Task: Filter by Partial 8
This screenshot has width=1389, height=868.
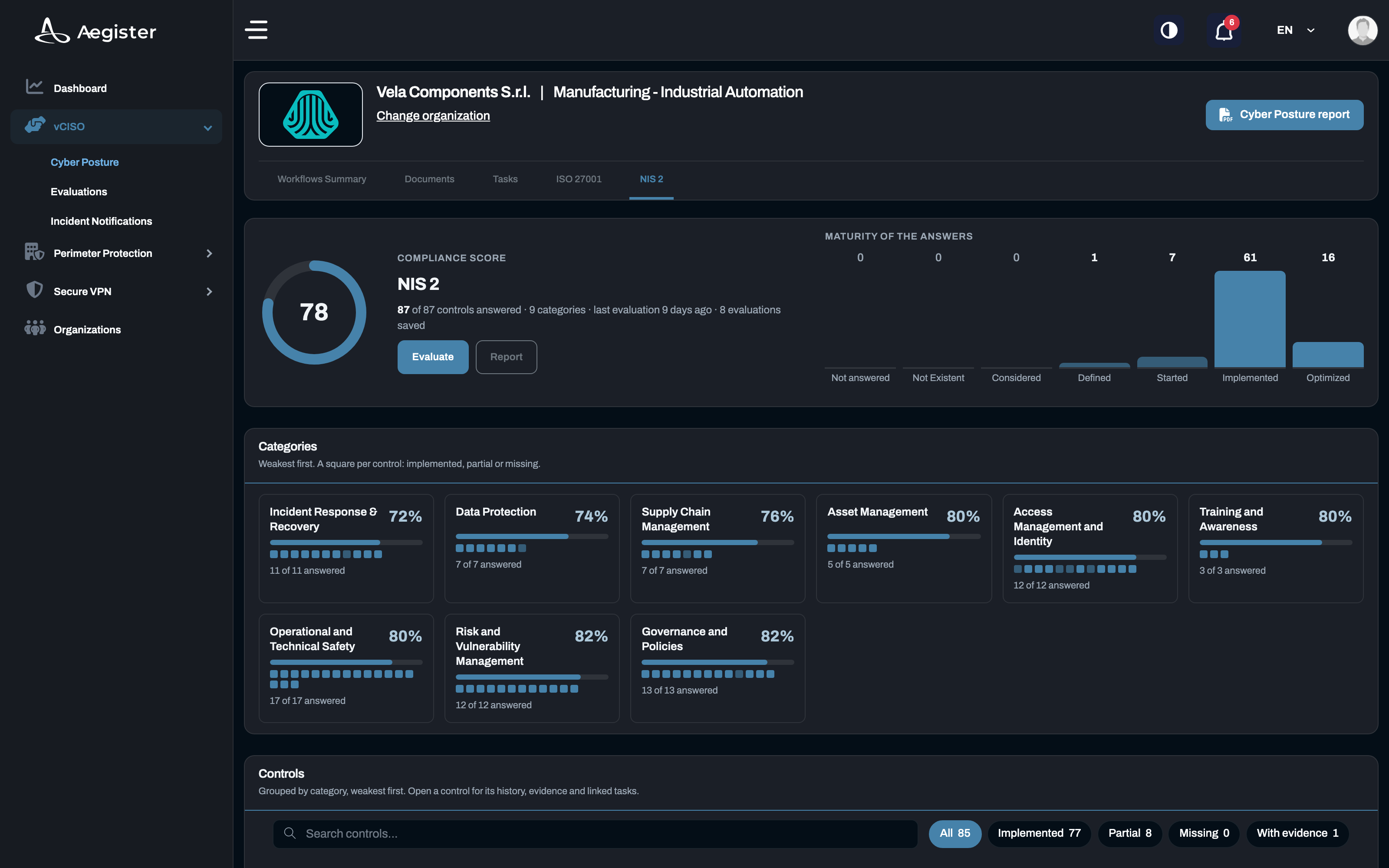Action: coord(1129,833)
